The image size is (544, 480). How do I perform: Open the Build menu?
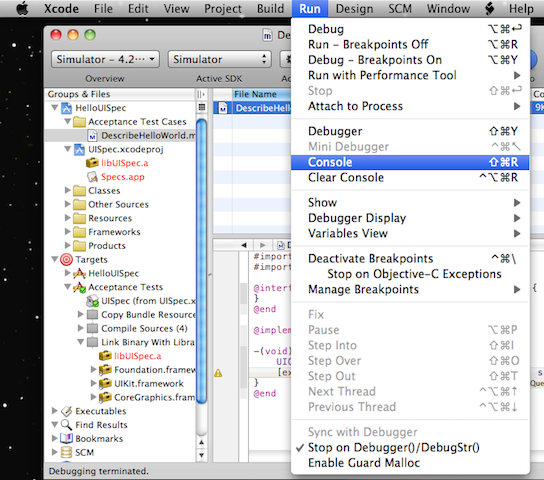coord(270,8)
